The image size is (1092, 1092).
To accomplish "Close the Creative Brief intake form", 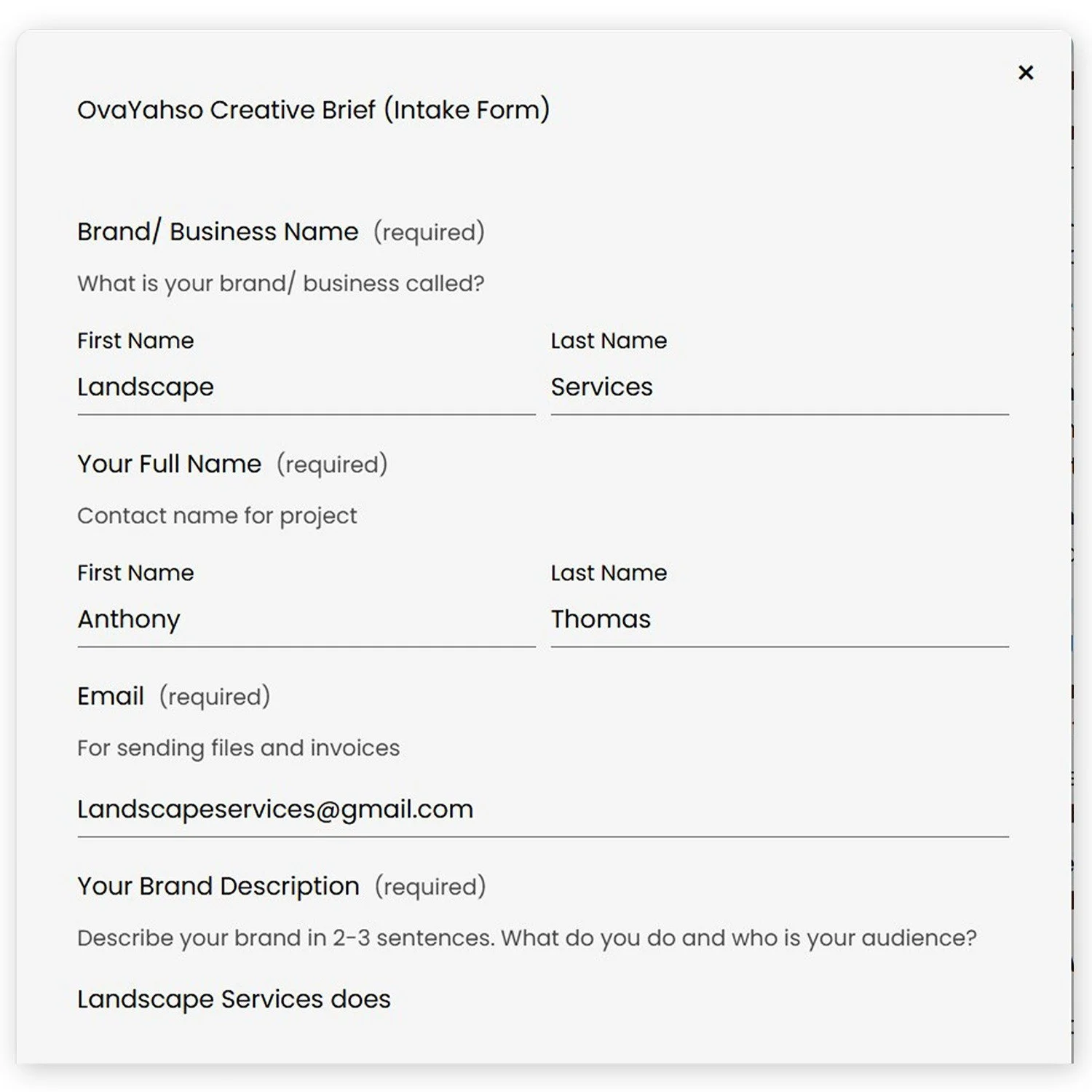I will tap(1026, 72).
